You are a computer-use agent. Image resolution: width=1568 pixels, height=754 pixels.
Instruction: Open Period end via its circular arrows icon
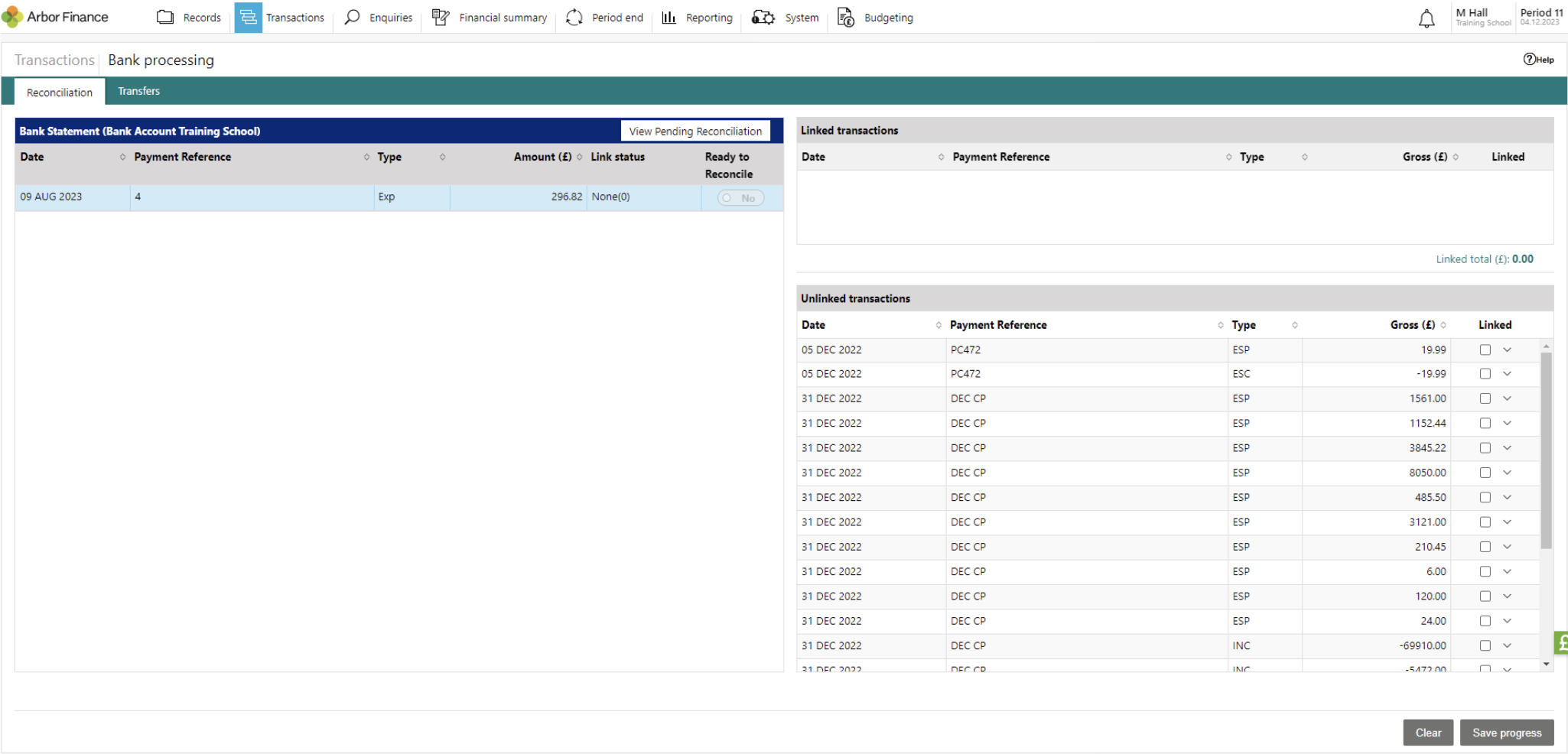pyautogui.click(x=573, y=17)
